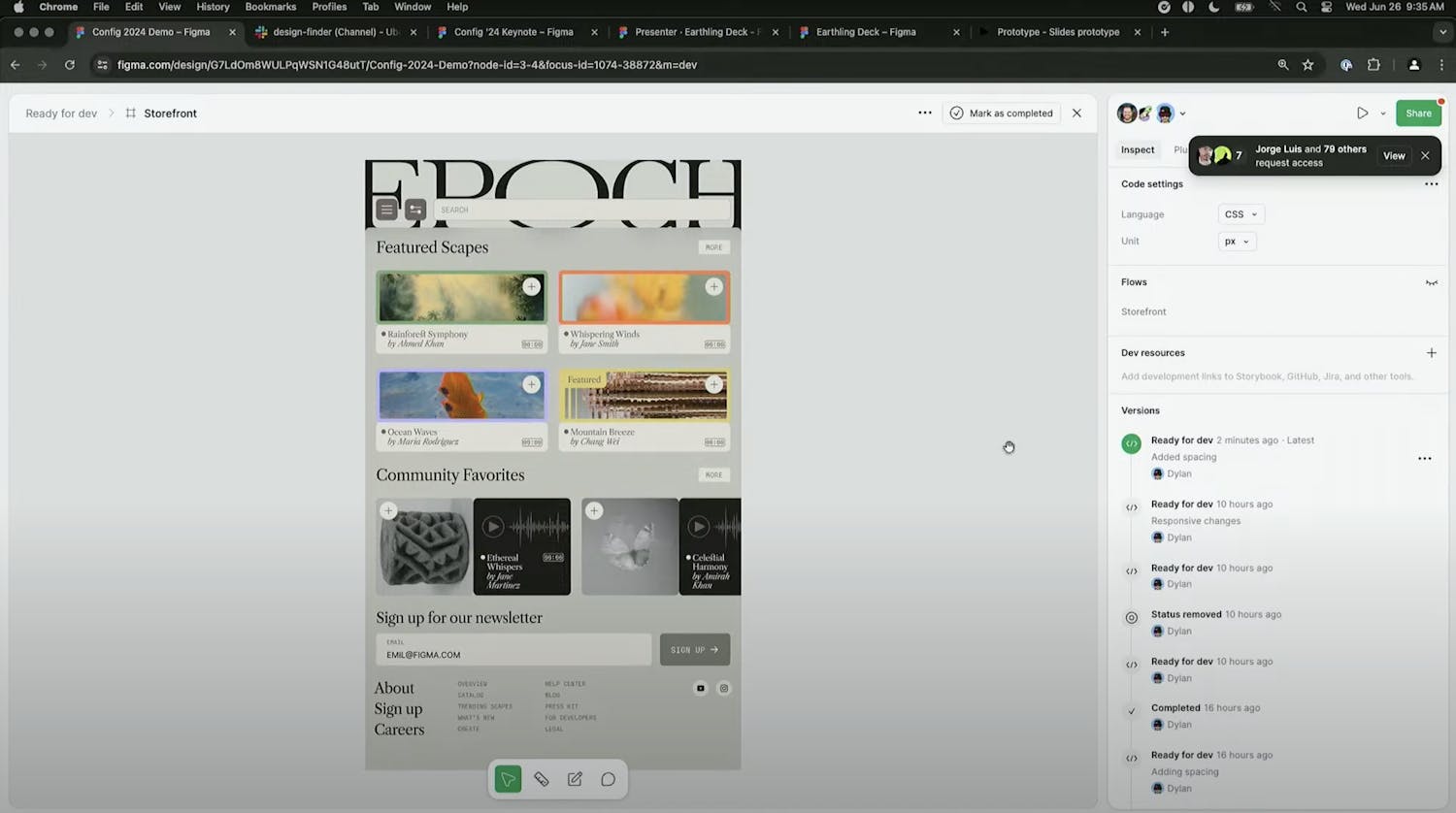Open Code settings three-dot menu
The image size is (1456, 813).
1431,184
